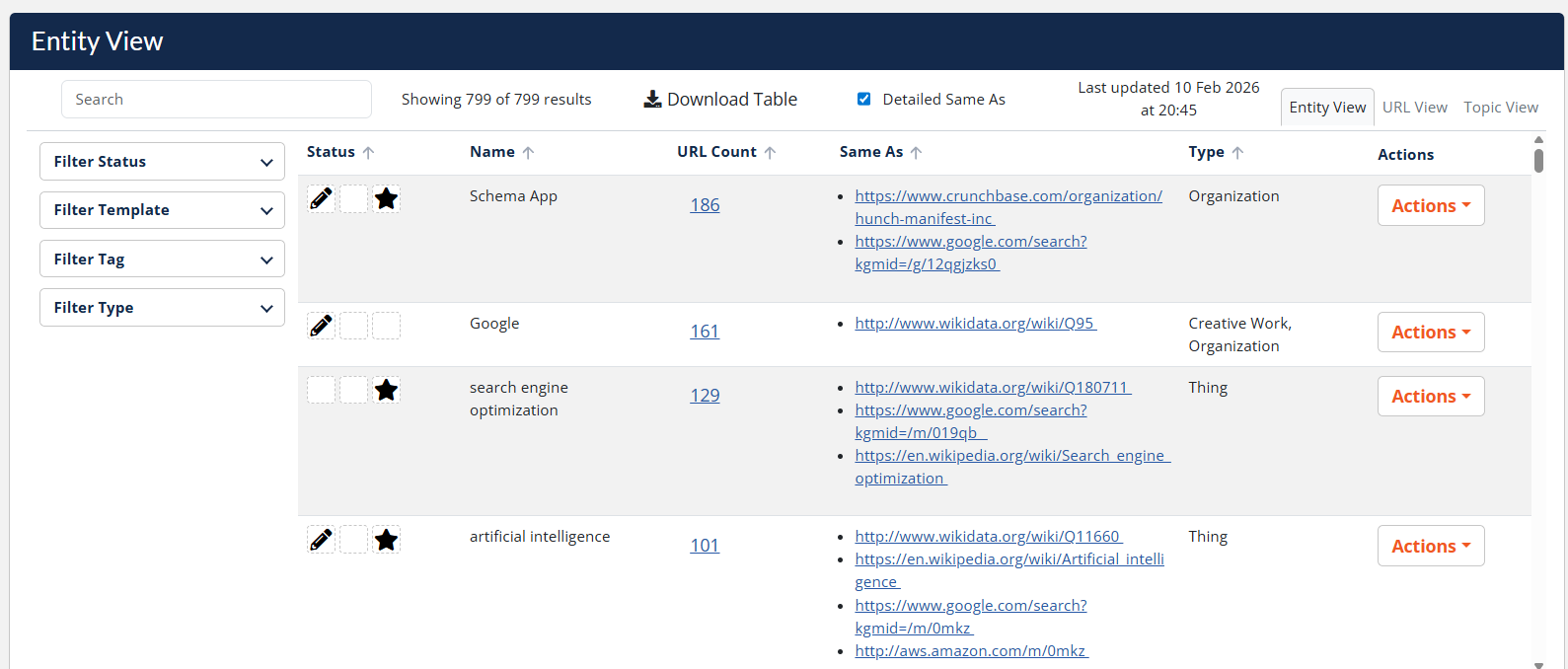Expand the Filter Status dropdown
Viewport: 1568px width, 669px height.
pyautogui.click(x=162, y=162)
